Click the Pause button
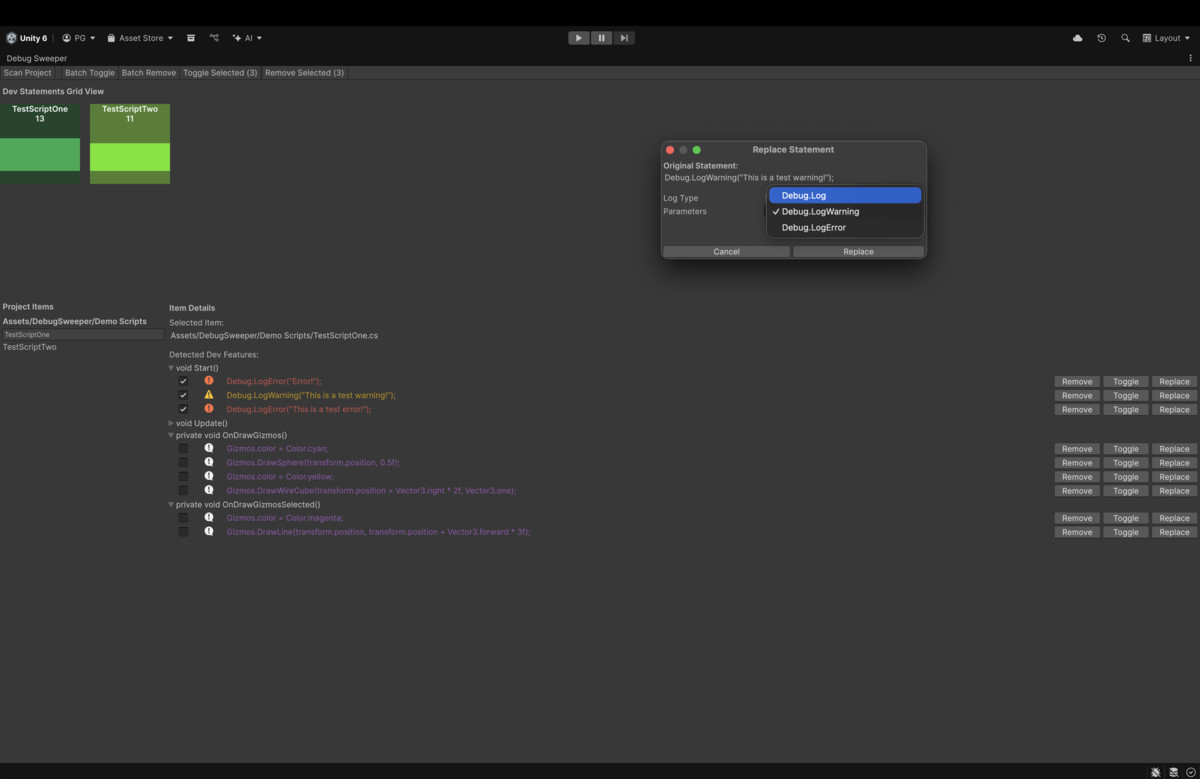The height and width of the screenshot is (779, 1200). pyautogui.click(x=601, y=38)
